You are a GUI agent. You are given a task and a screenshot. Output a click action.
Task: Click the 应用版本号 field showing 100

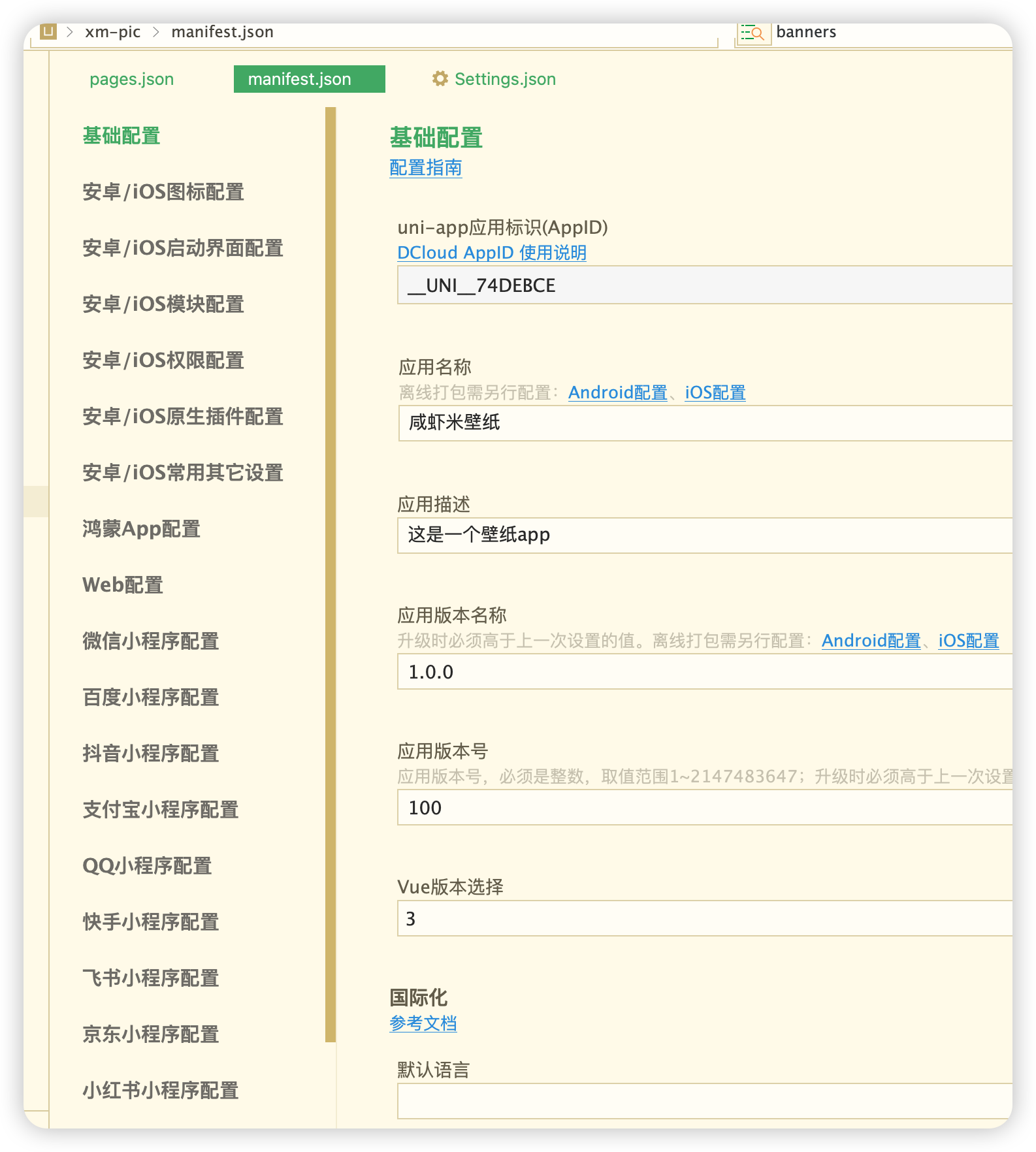[705, 807]
